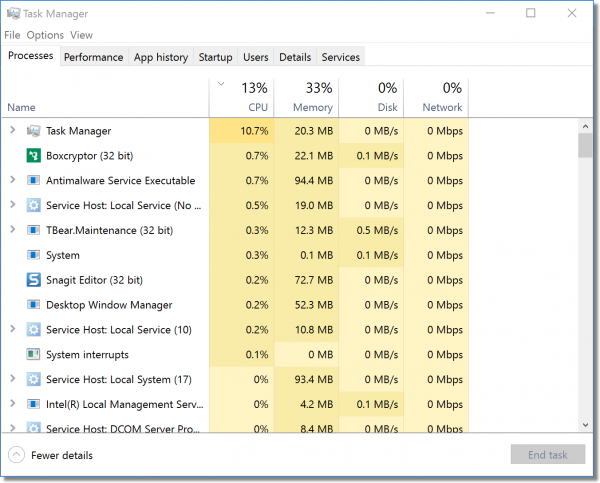Click the blue Snagit Editor icon
This screenshot has width=600, height=483.
33,280
